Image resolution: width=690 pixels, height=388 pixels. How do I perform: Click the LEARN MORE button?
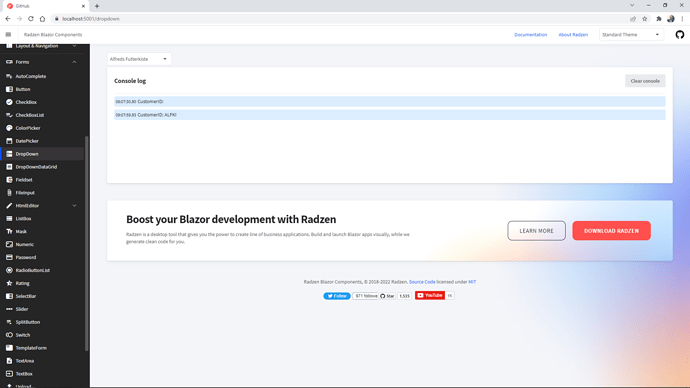point(536,231)
